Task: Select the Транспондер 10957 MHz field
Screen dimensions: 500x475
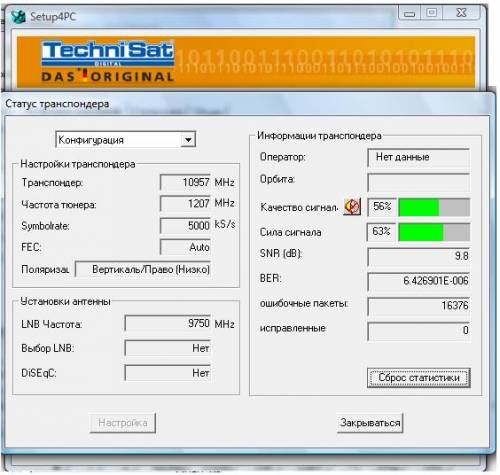Action: 185,182
